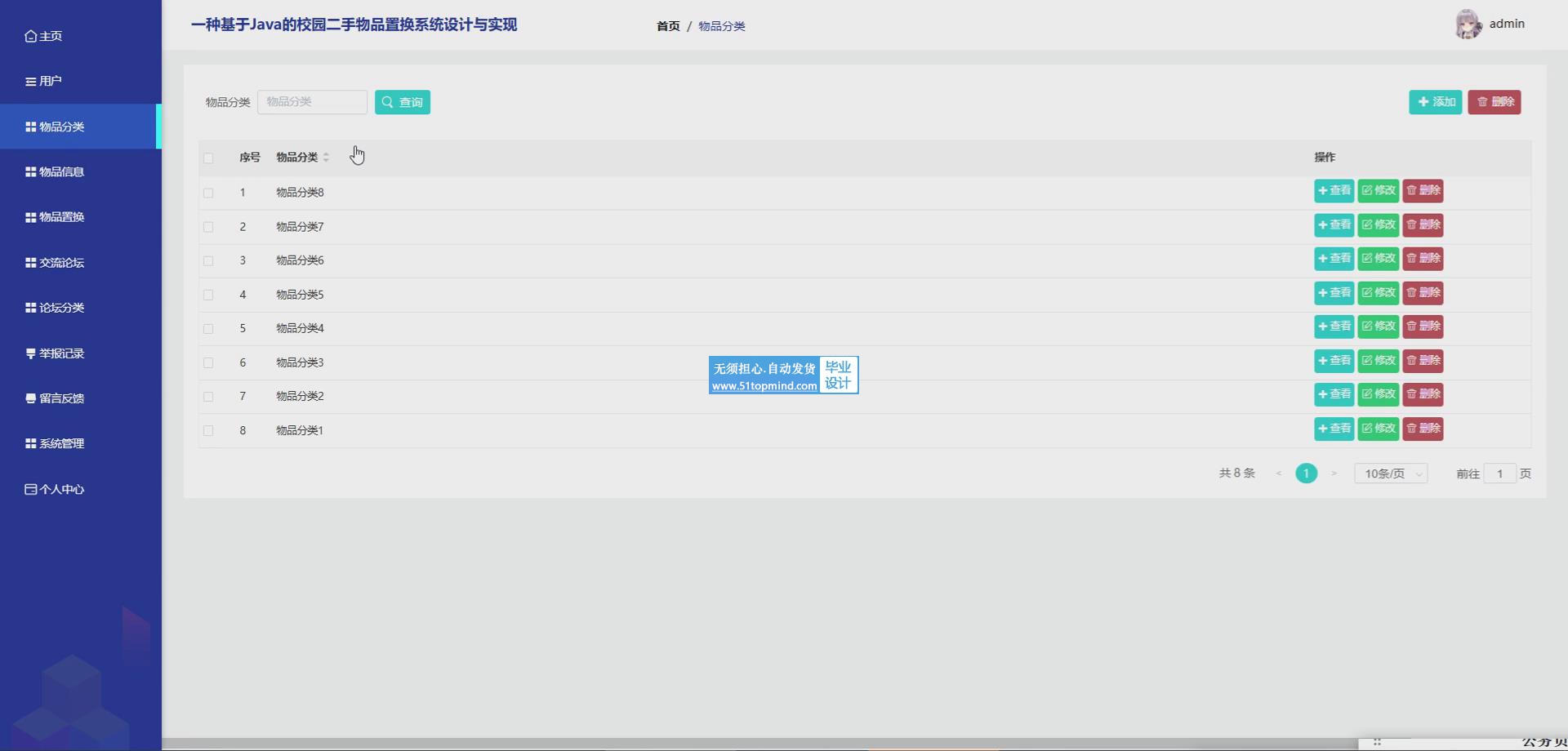The height and width of the screenshot is (751, 1568).
Task: Edit the 物品分类1 row
Action: pos(1378,429)
